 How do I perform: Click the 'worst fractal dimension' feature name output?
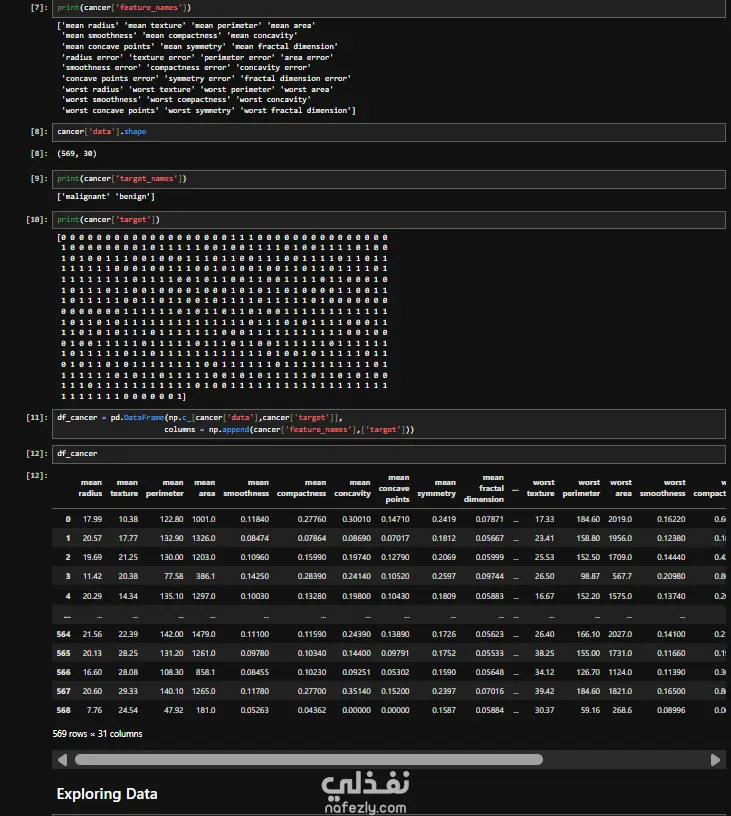point(297,110)
